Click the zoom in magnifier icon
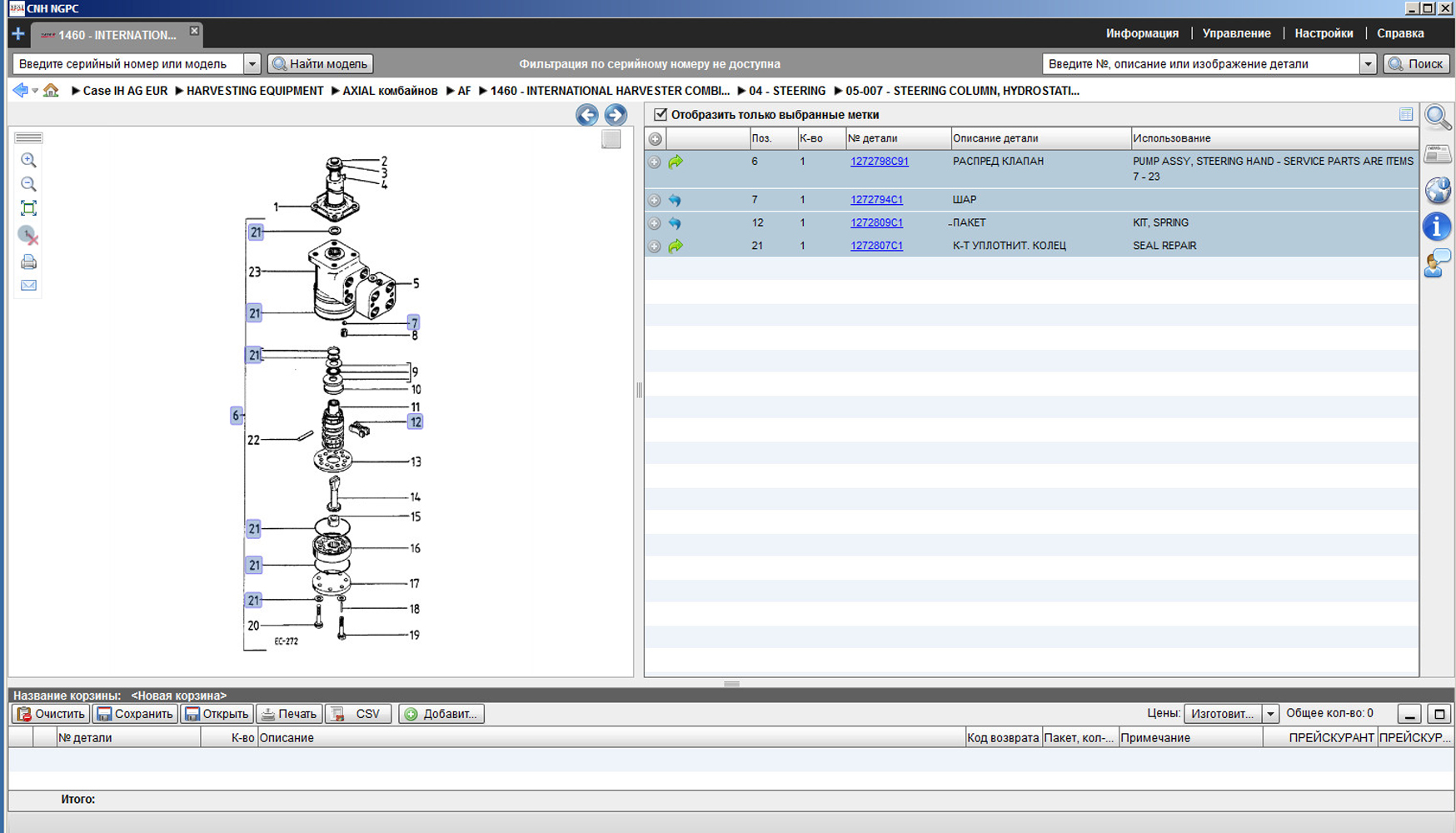This screenshot has width=1456, height=833. click(28, 160)
